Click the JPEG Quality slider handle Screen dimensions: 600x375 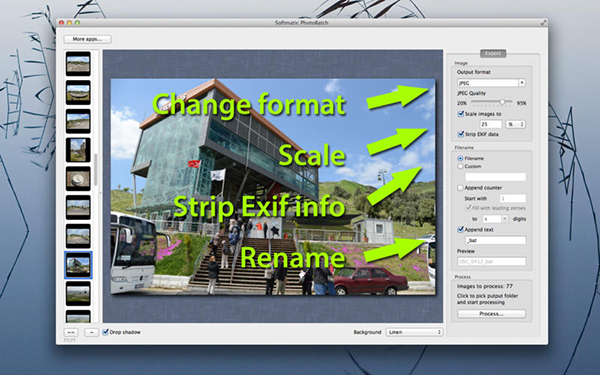(x=502, y=102)
